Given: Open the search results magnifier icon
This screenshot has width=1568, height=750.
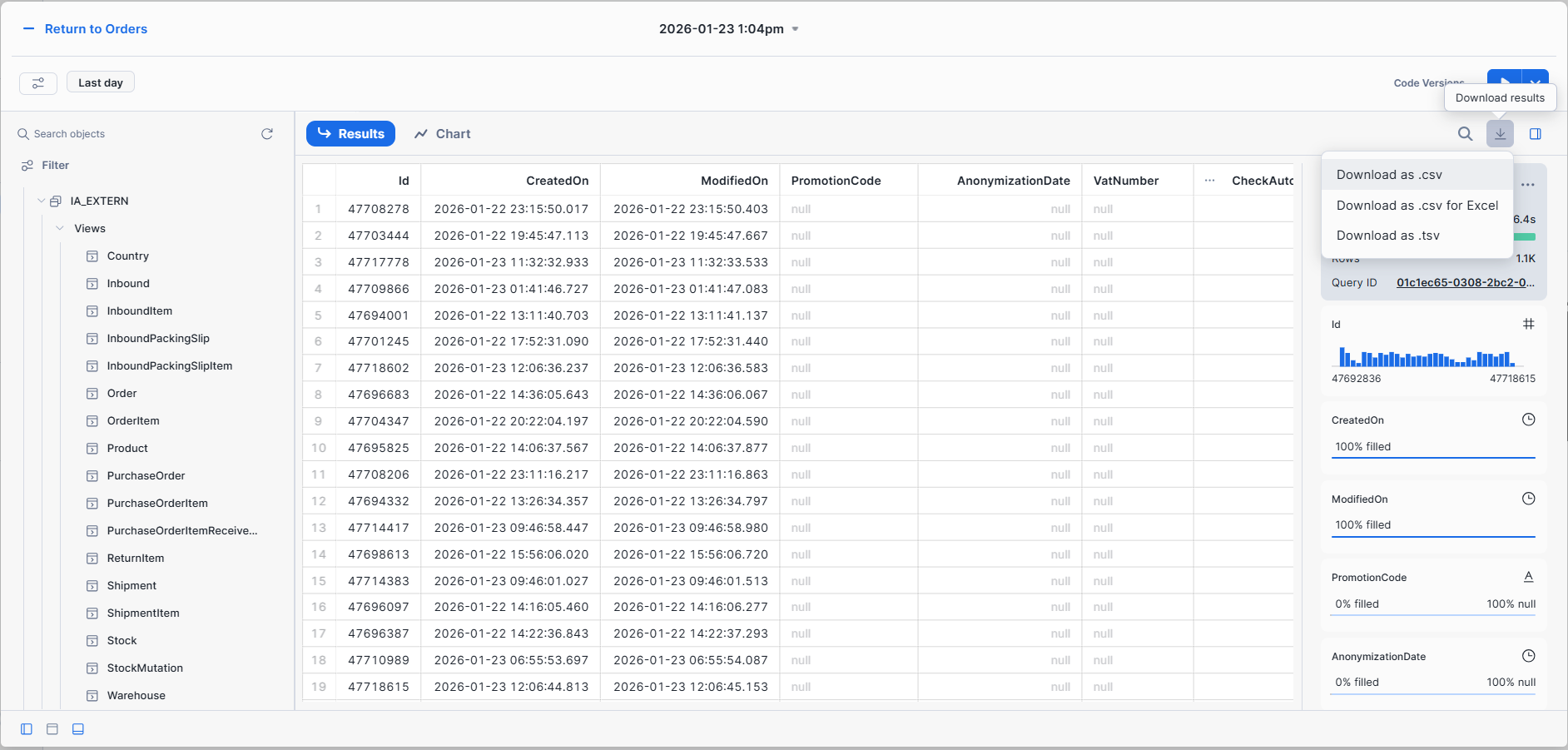Looking at the screenshot, I should tap(1465, 134).
